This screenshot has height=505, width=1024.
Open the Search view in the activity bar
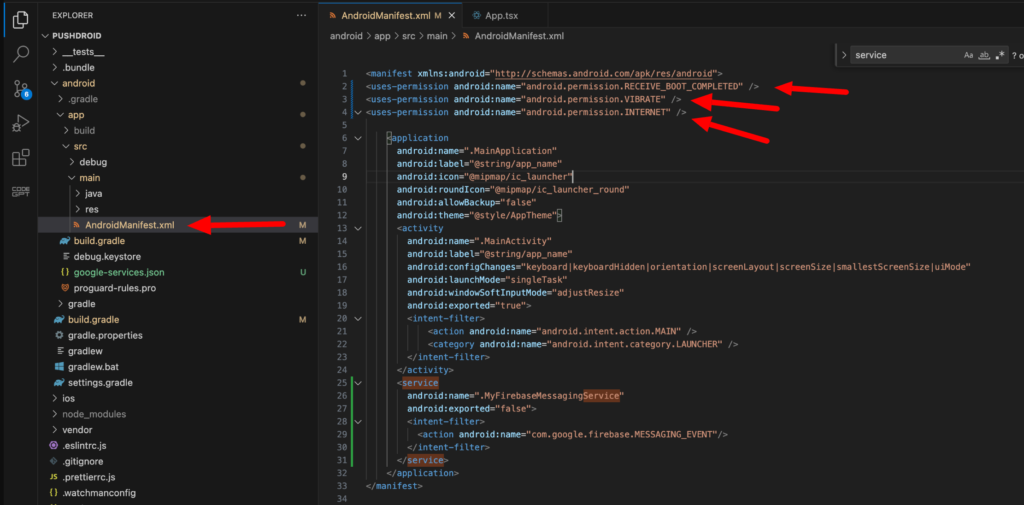click(20, 54)
